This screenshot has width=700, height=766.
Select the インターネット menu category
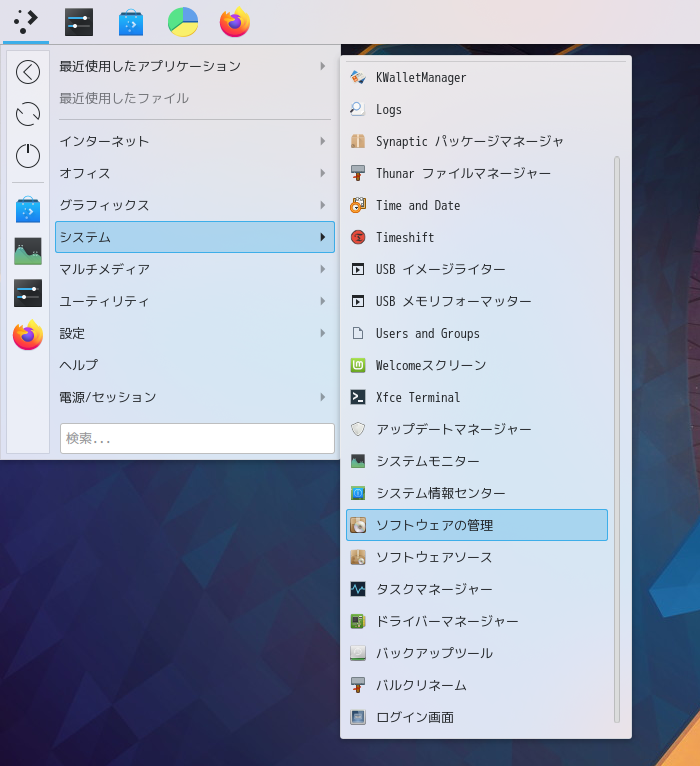(x=195, y=141)
